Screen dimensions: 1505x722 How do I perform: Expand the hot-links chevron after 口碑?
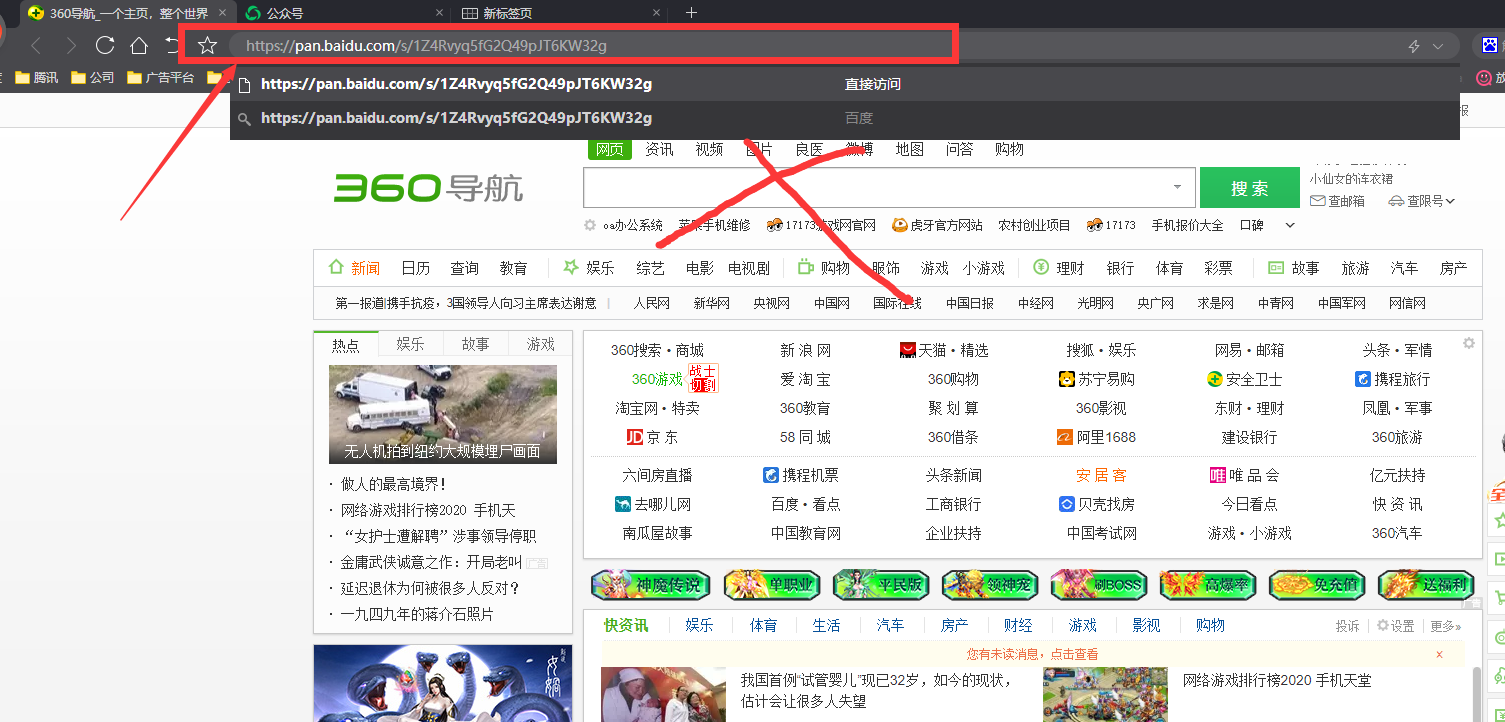click(x=1290, y=226)
